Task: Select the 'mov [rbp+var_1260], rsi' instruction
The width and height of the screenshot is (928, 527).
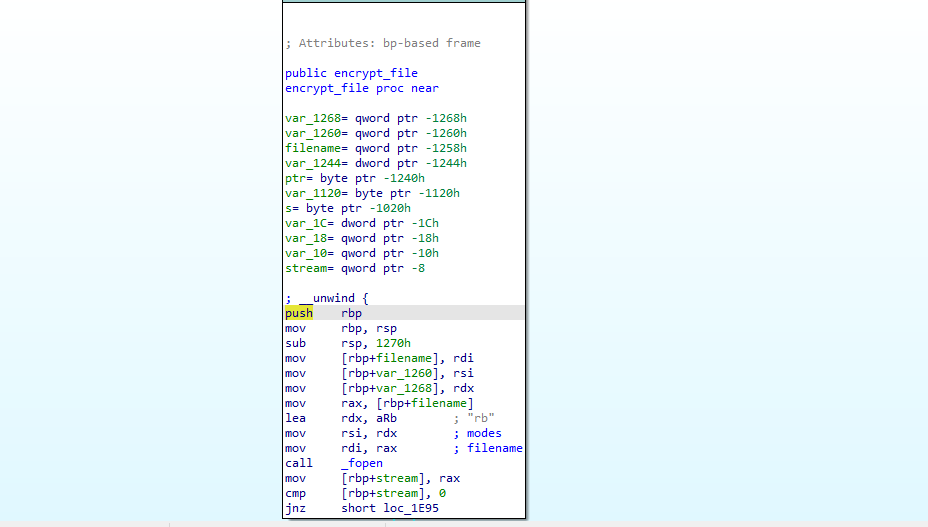Action: 379,374
